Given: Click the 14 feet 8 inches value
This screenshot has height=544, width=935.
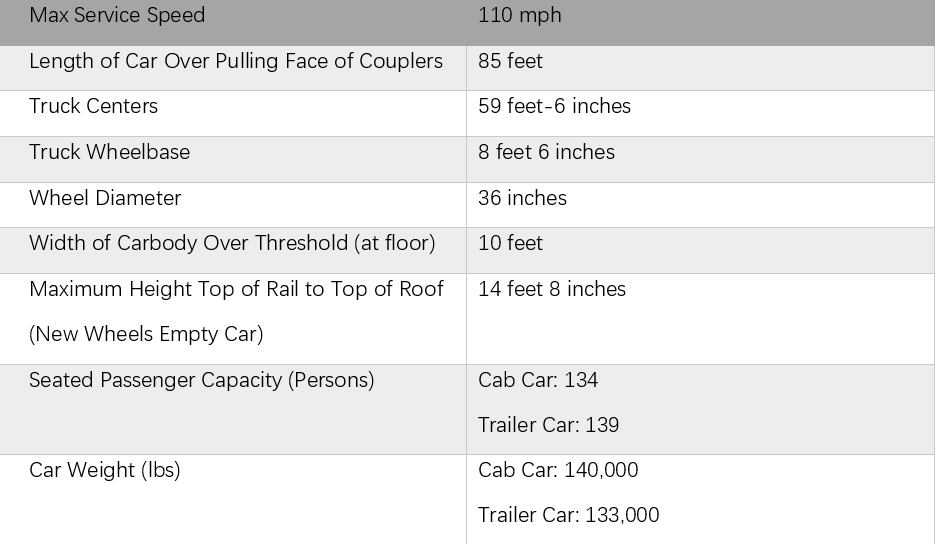Looking at the screenshot, I should point(552,289).
